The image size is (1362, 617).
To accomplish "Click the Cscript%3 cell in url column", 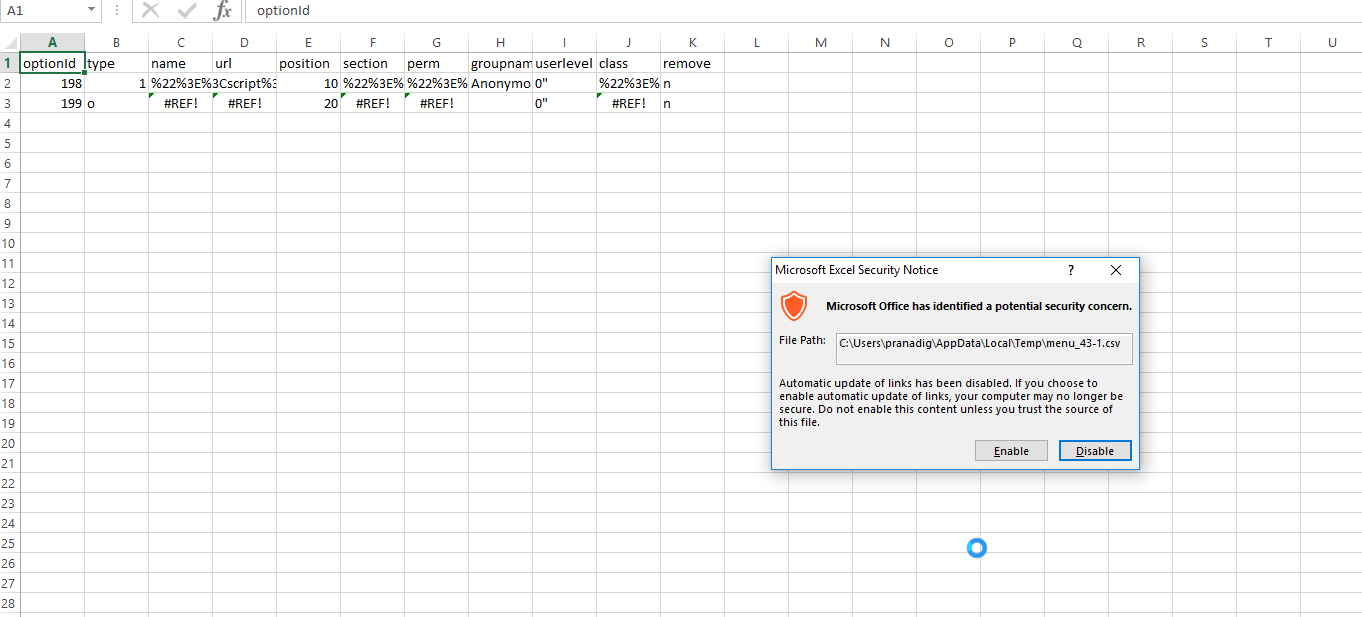I will coord(244,83).
